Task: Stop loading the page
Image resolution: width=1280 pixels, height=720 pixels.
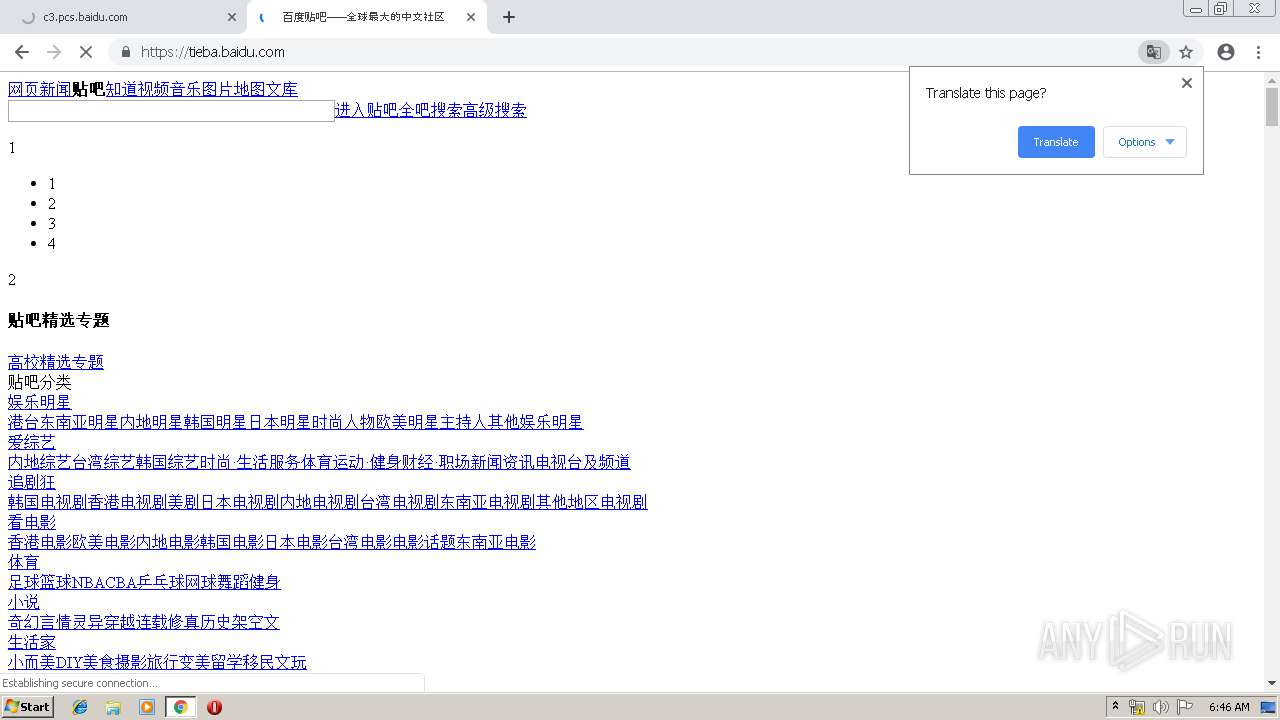Action: pyautogui.click(x=86, y=52)
